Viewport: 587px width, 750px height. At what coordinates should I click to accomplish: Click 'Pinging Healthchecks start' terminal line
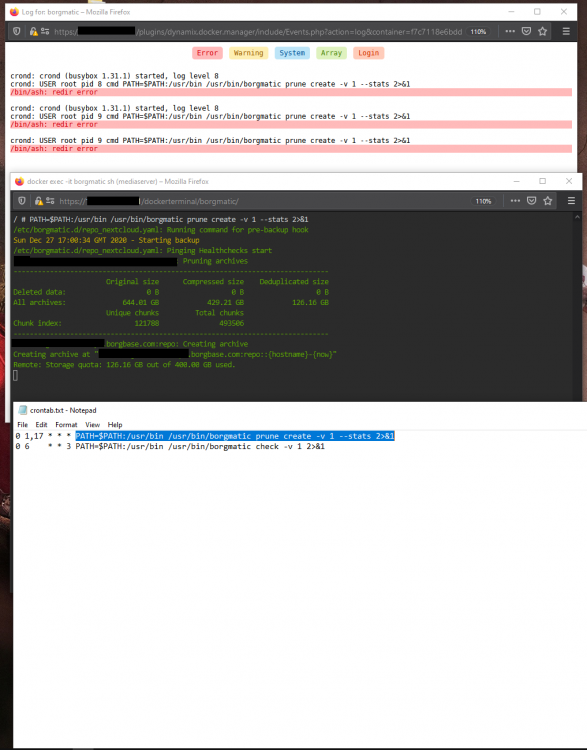(143, 251)
